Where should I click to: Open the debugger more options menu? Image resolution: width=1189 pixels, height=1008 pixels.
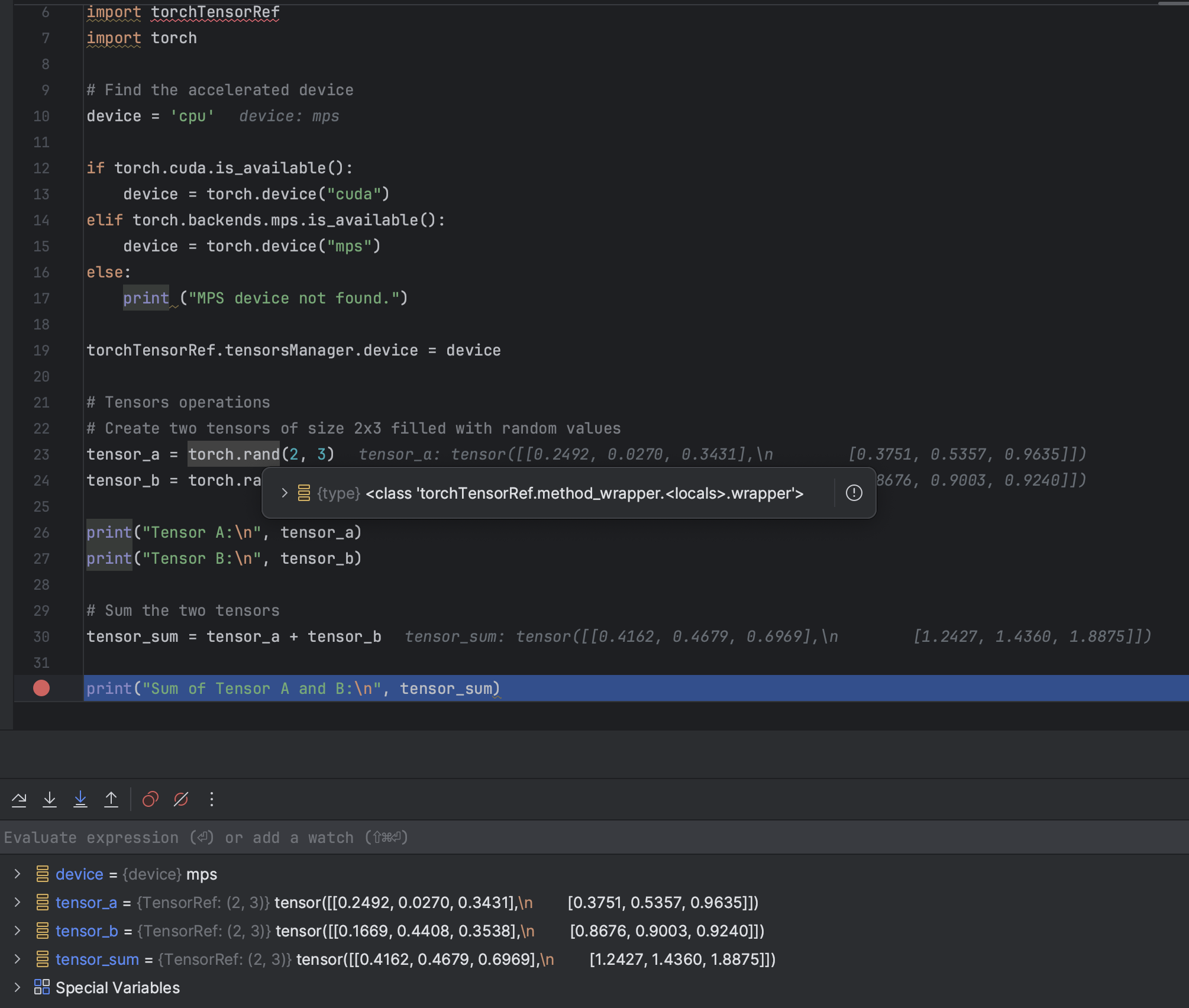[x=212, y=800]
